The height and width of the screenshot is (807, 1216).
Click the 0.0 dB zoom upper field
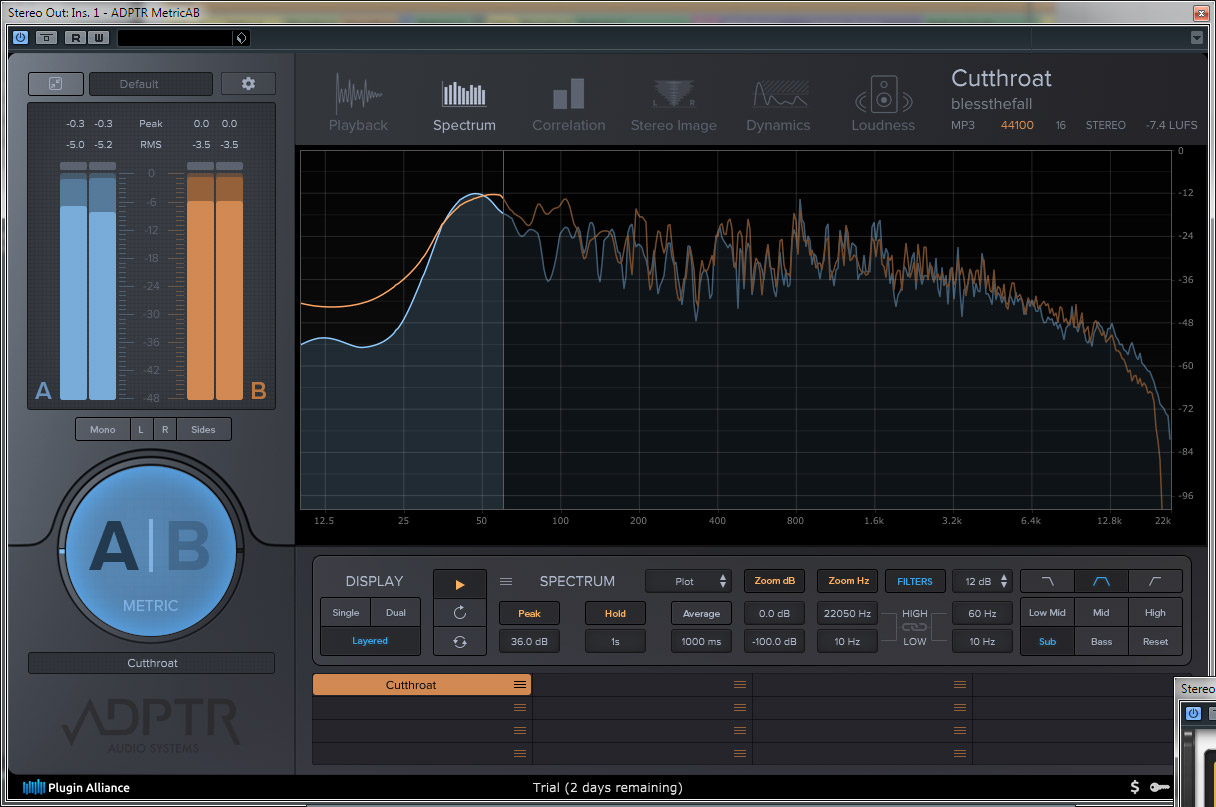[x=774, y=613]
